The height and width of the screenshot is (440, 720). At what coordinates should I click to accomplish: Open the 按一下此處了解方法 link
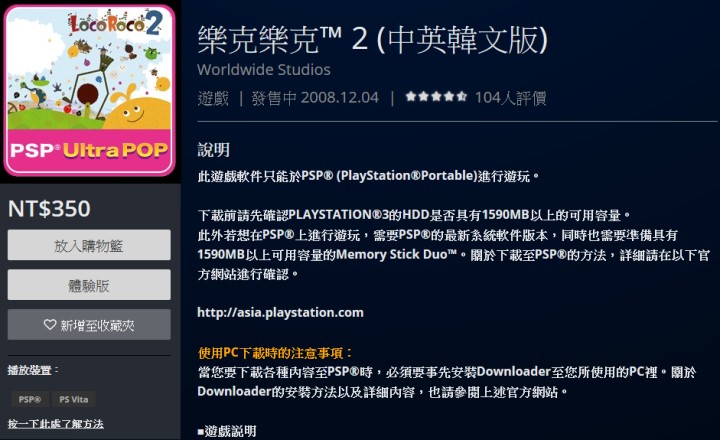coord(56,423)
